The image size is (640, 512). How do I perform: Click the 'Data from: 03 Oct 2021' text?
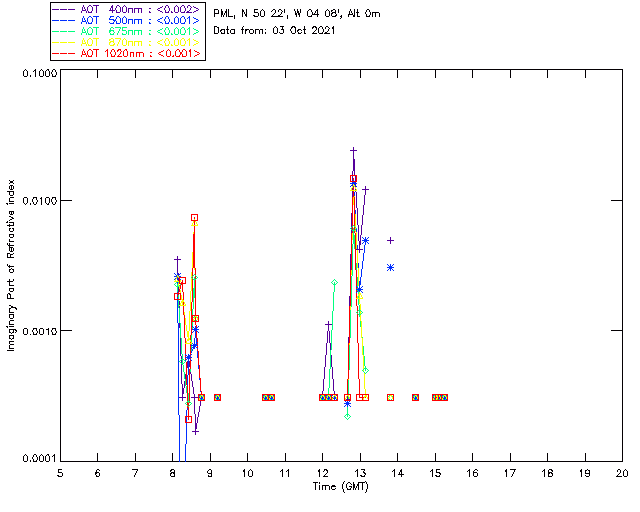click(x=274, y=31)
